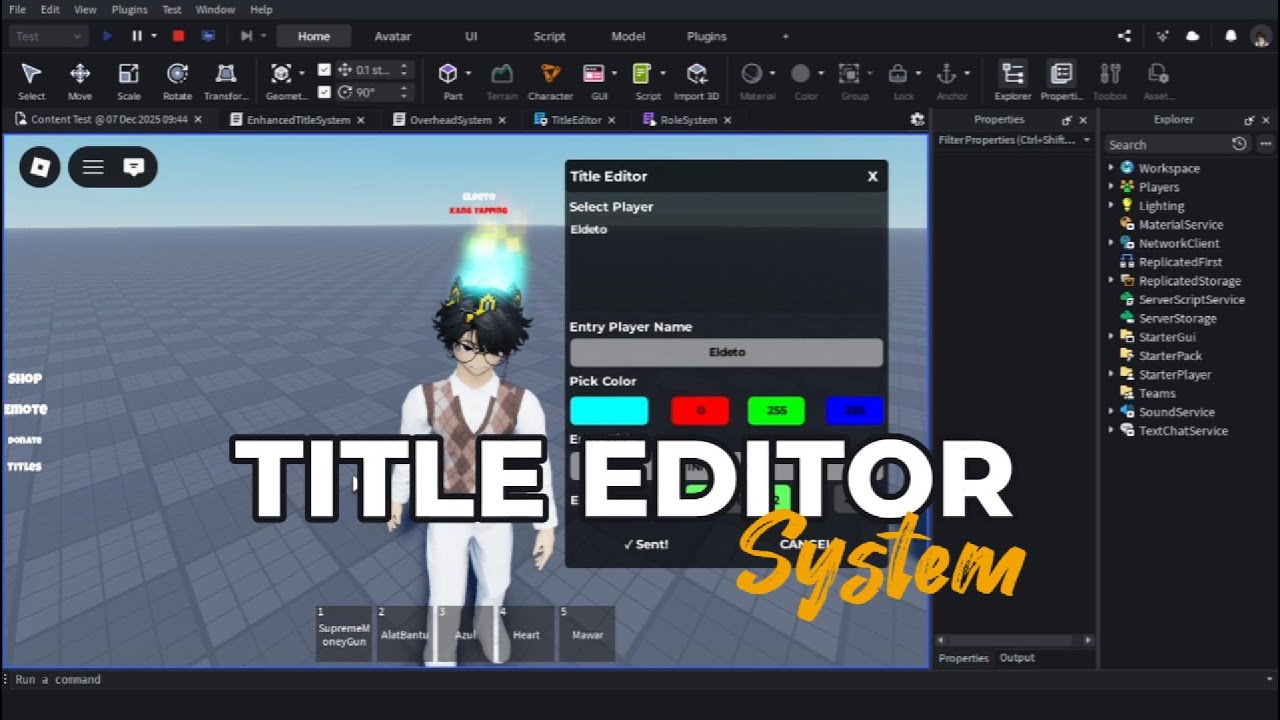Open the Window menu
The image size is (1280, 720).
point(215,9)
